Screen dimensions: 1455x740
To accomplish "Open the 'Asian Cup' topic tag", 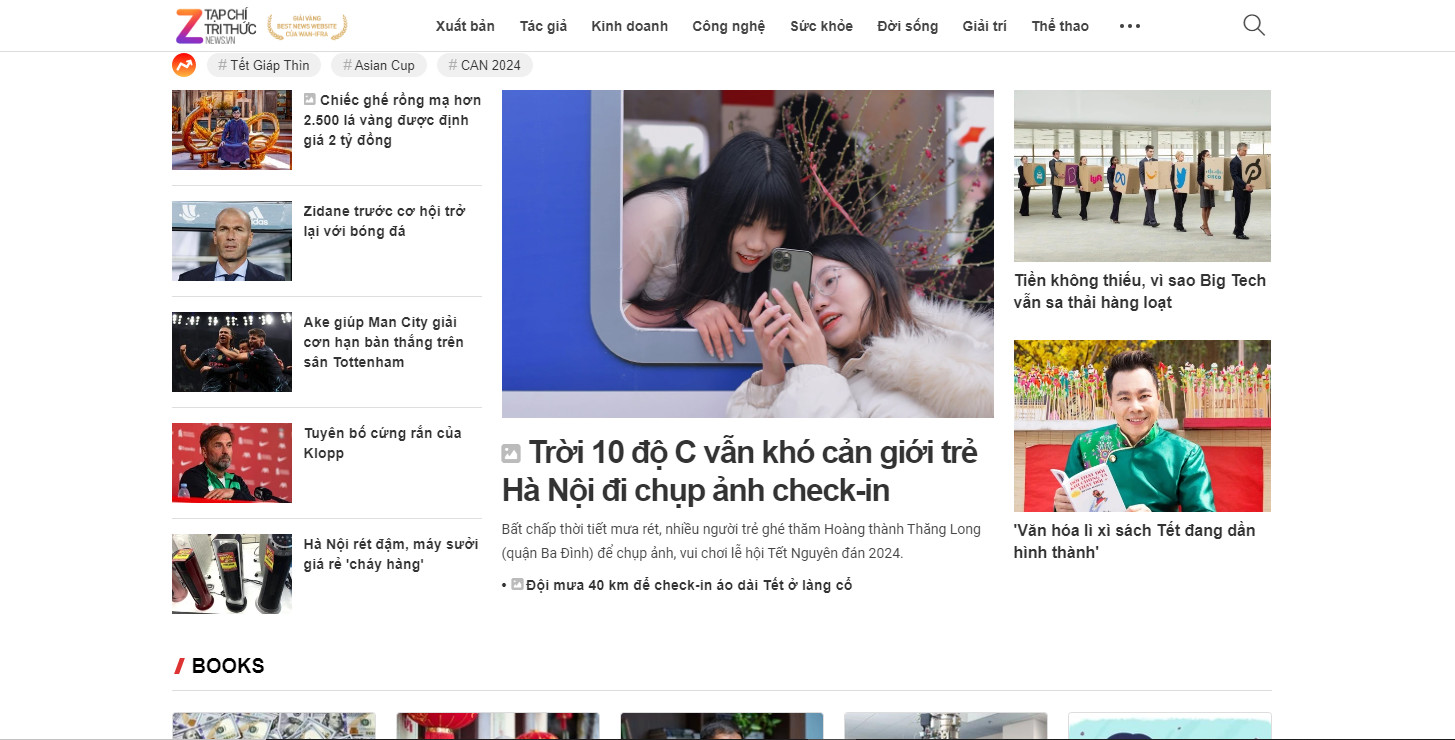I will [x=378, y=64].
